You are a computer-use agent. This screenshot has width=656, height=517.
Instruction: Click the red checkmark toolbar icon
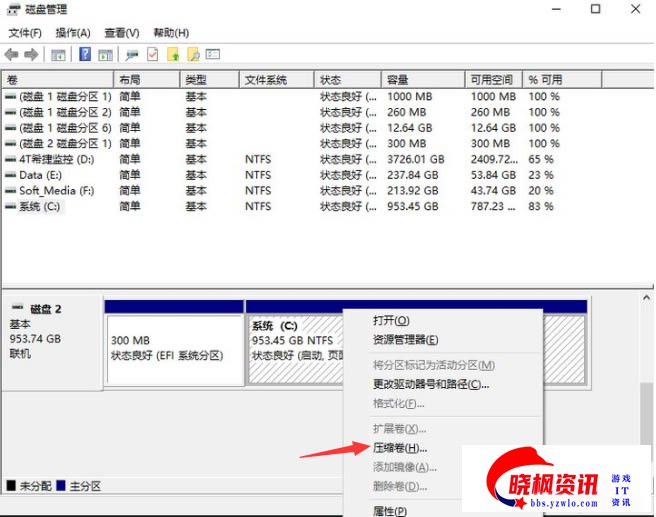(153, 54)
